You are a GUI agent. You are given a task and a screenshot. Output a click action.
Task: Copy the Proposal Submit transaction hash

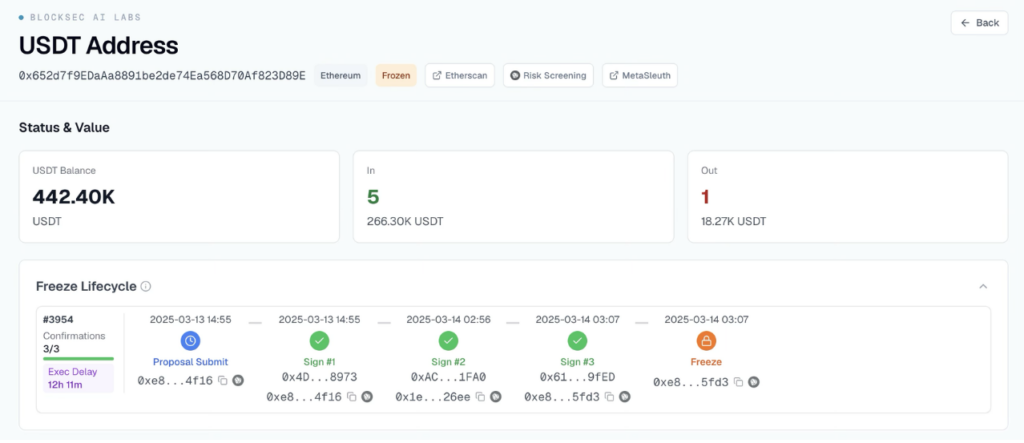coord(222,380)
